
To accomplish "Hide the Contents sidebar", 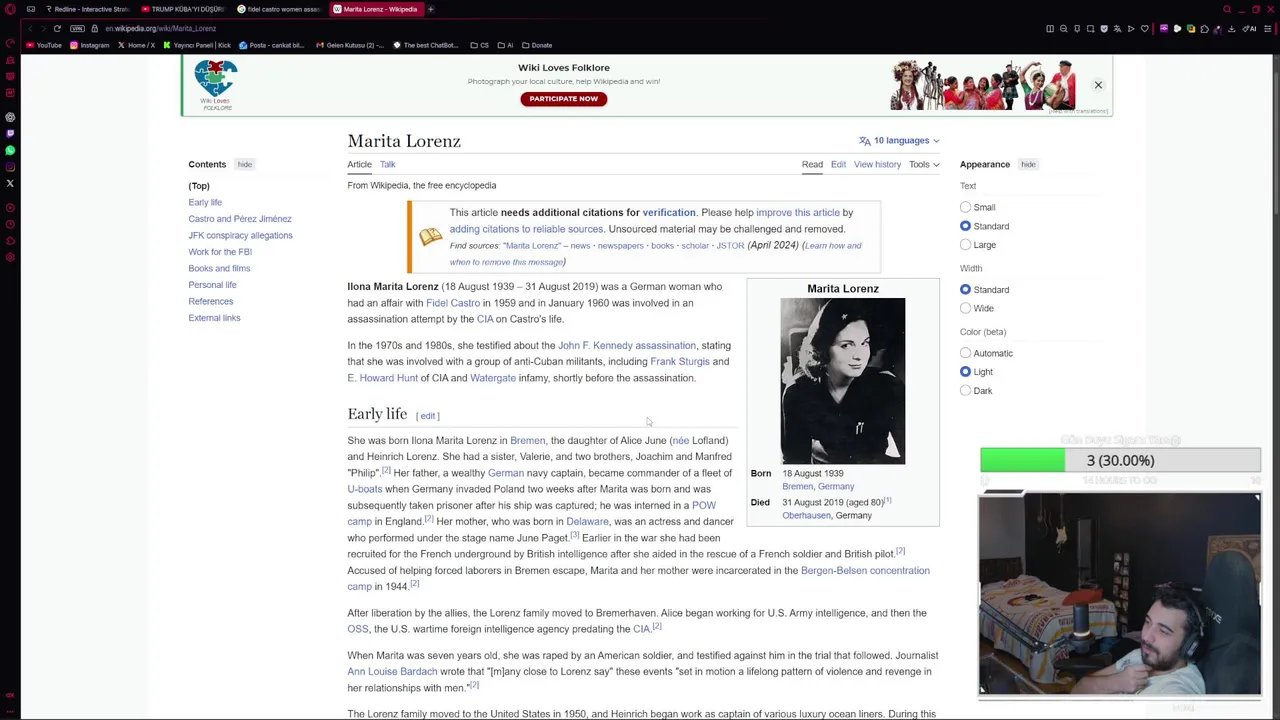I will click(244, 164).
